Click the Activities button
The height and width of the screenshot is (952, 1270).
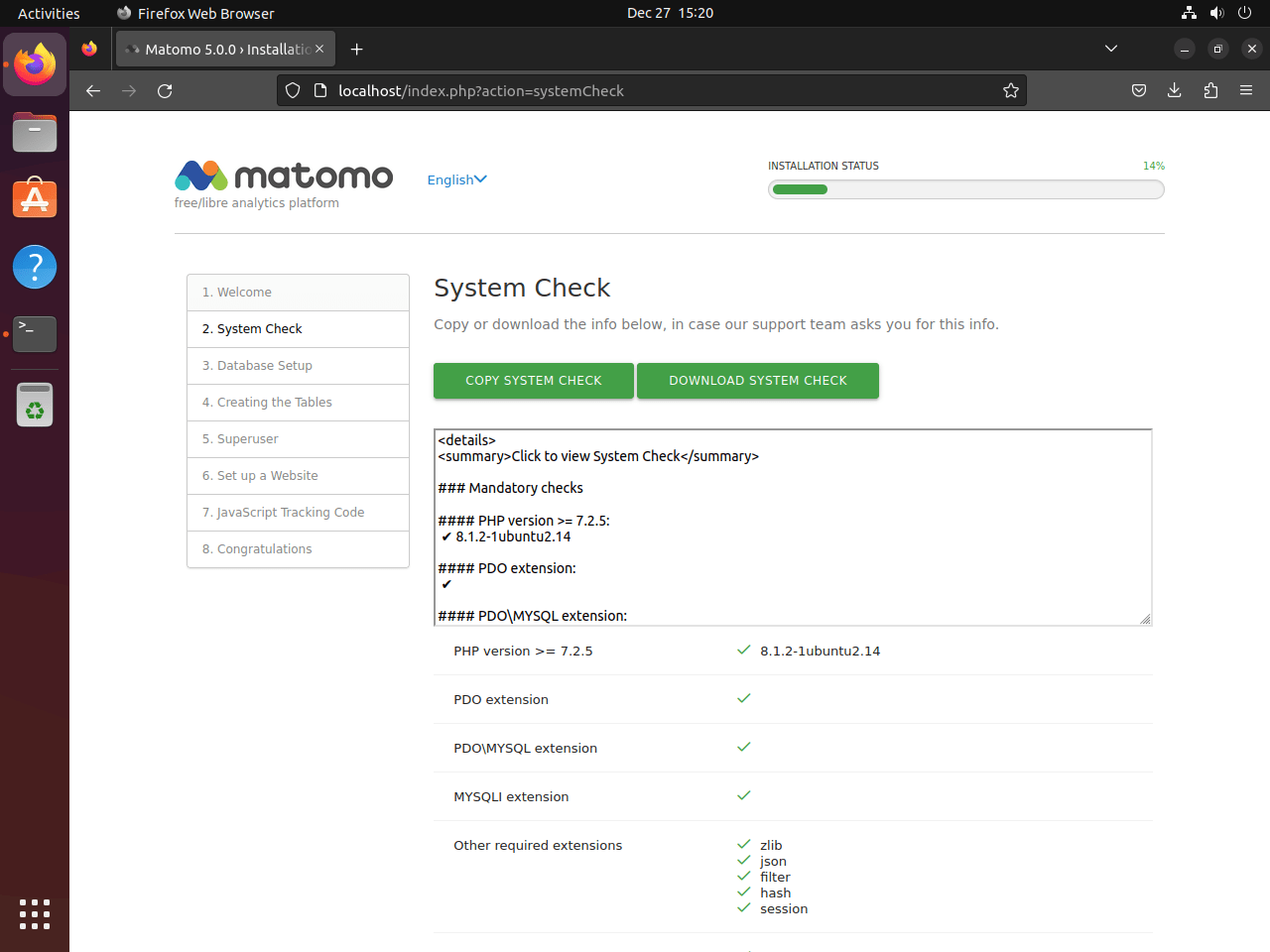coord(49,13)
